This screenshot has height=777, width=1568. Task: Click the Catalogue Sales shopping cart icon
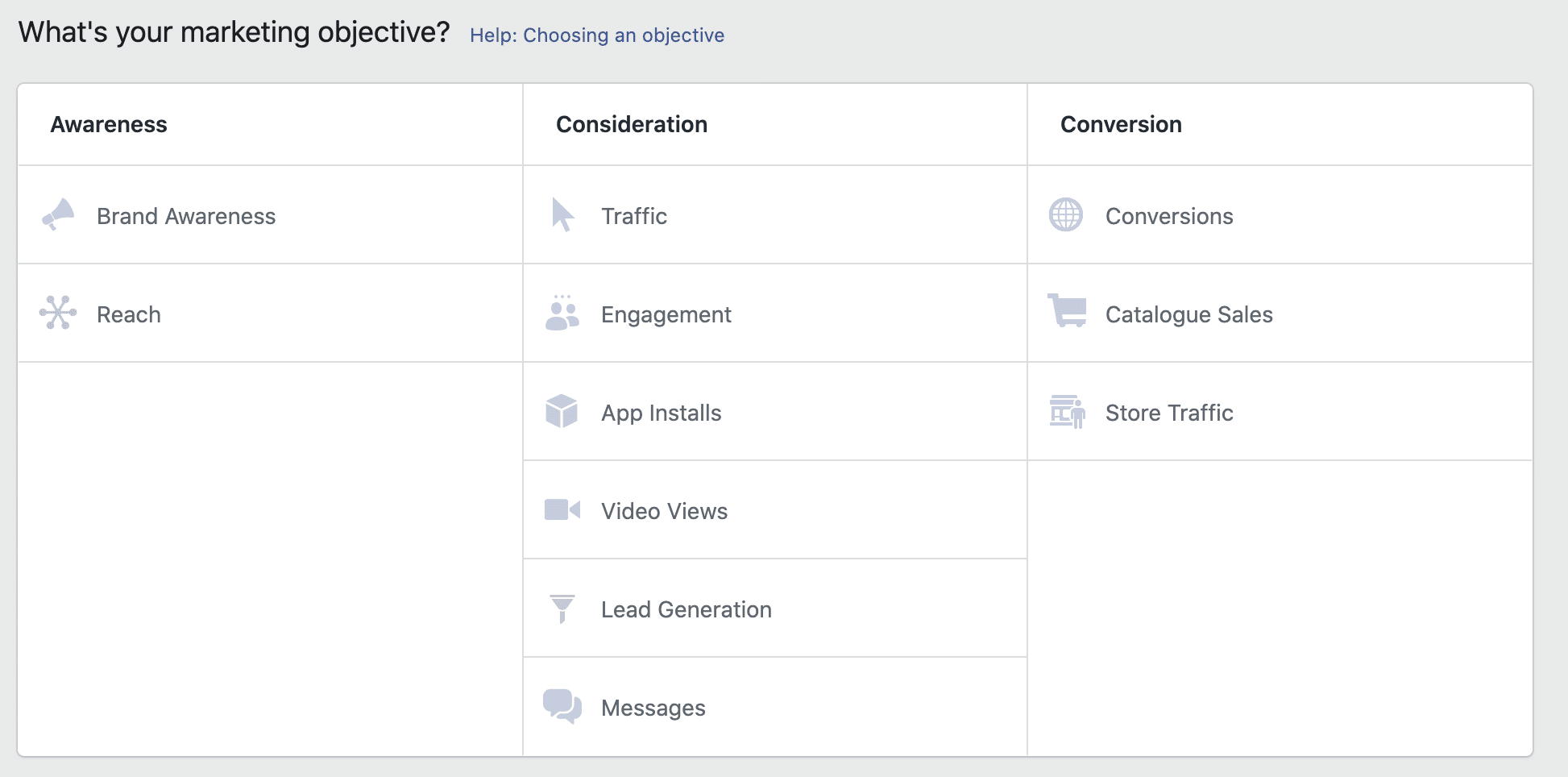pos(1067,314)
